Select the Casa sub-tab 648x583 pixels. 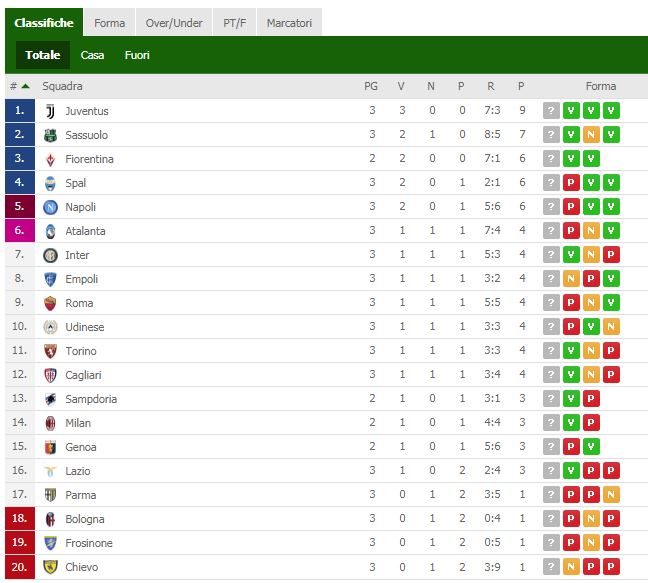(x=92, y=55)
